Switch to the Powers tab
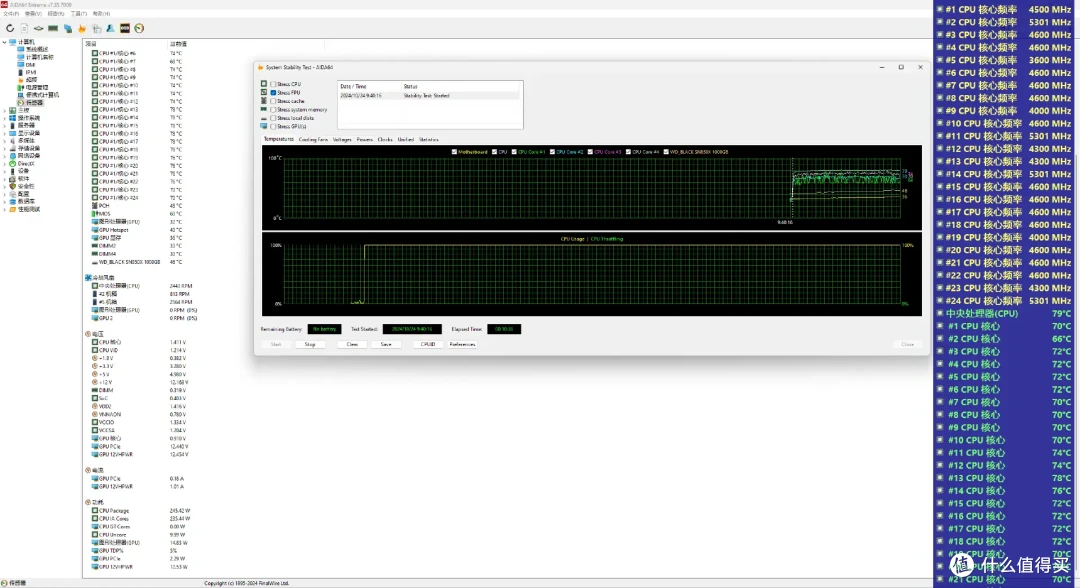Viewport: 1080px width, 588px height. 365,140
